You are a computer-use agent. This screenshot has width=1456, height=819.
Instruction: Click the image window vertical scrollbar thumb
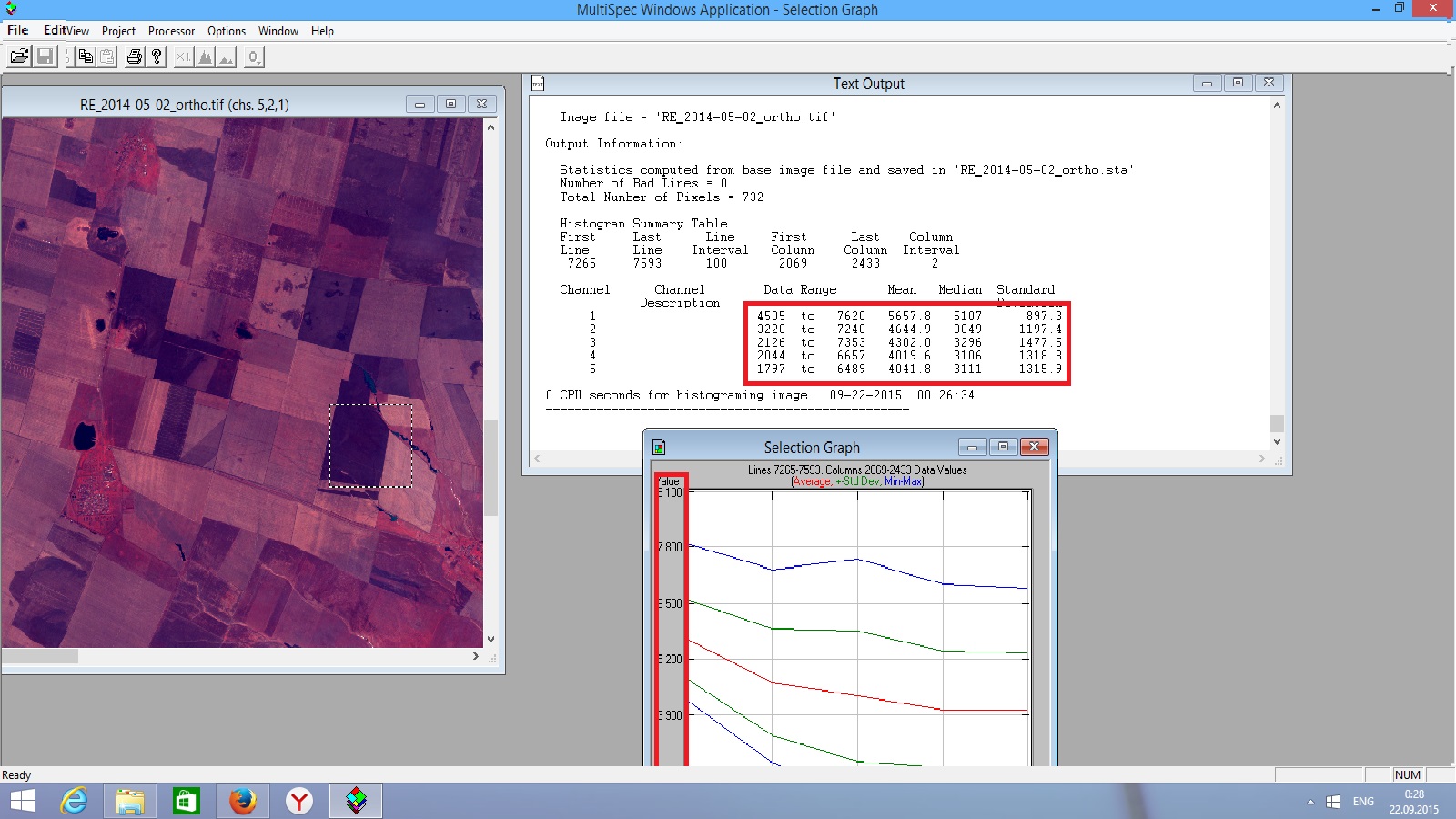click(490, 467)
